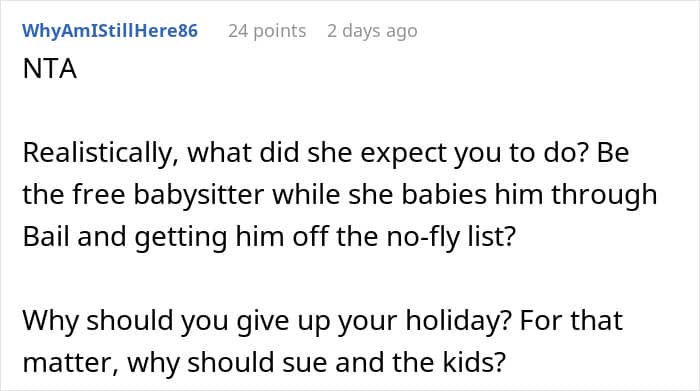Click the word Bail in the comment

(46, 236)
